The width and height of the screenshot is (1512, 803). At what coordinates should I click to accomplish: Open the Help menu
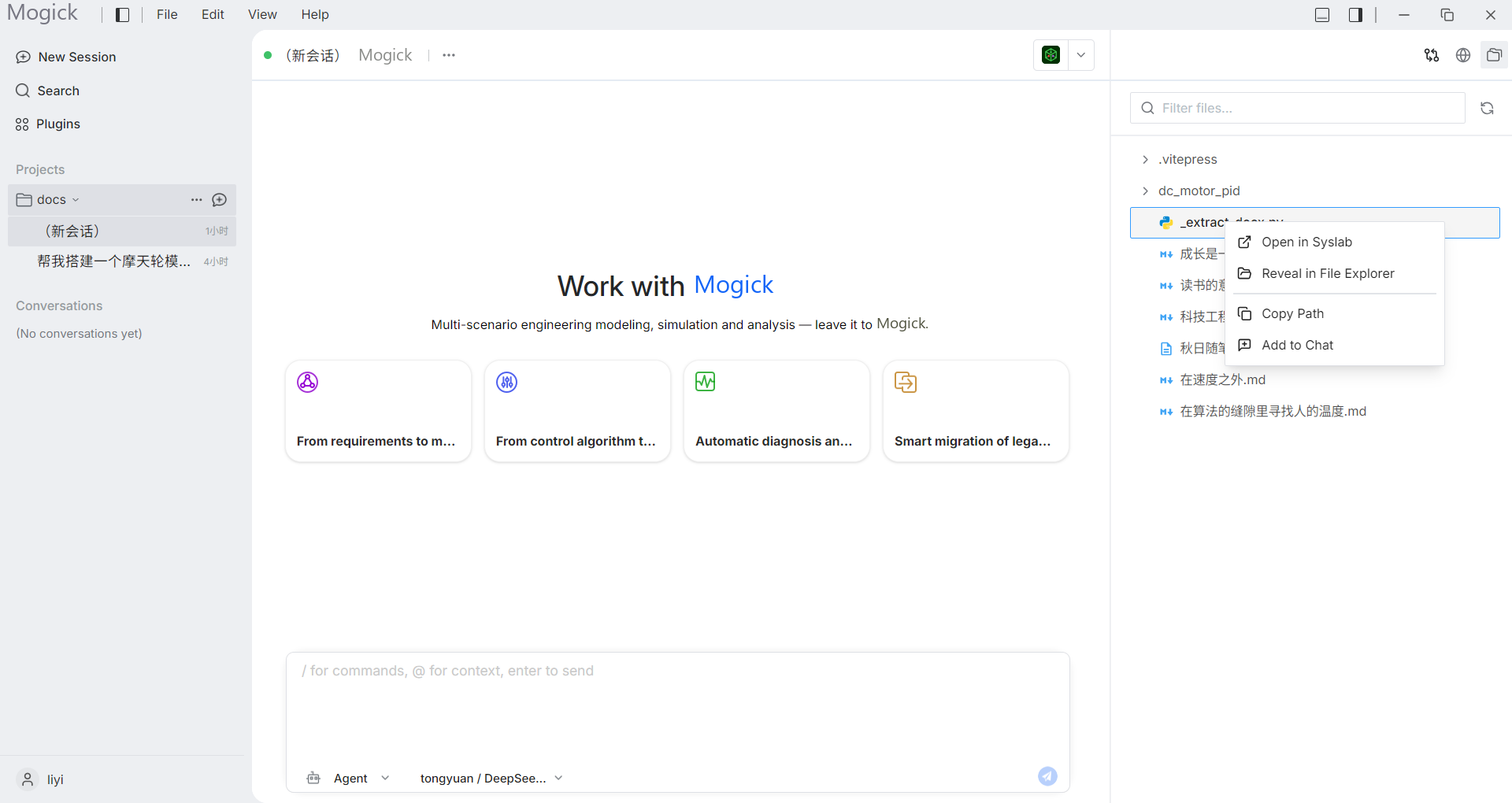pyautogui.click(x=315, y=15)
